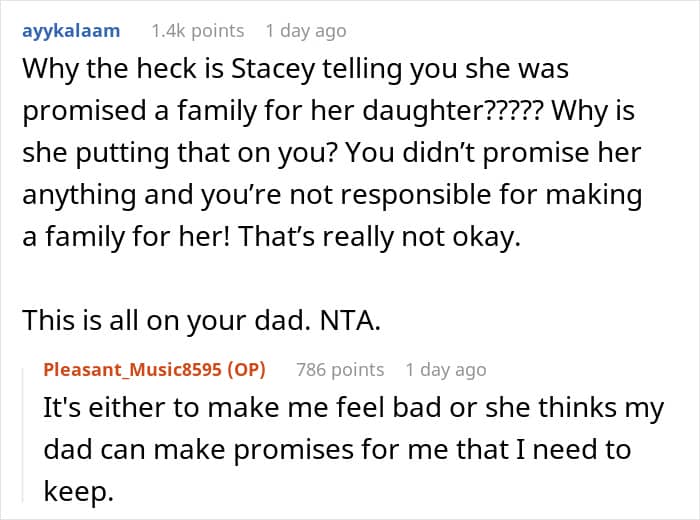700x520 pixels.
Task: Open the top comment's '1 day ago' permalink
Action: 306,32
